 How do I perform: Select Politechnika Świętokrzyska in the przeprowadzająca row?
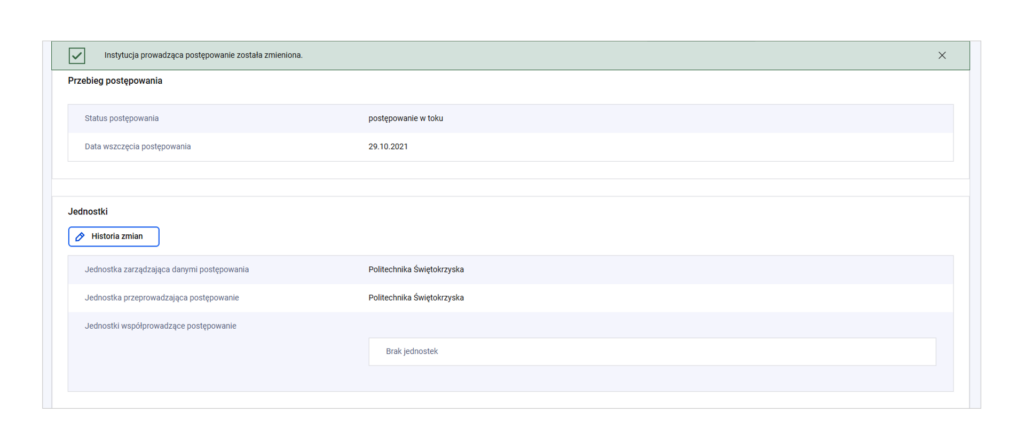[416, 298]
